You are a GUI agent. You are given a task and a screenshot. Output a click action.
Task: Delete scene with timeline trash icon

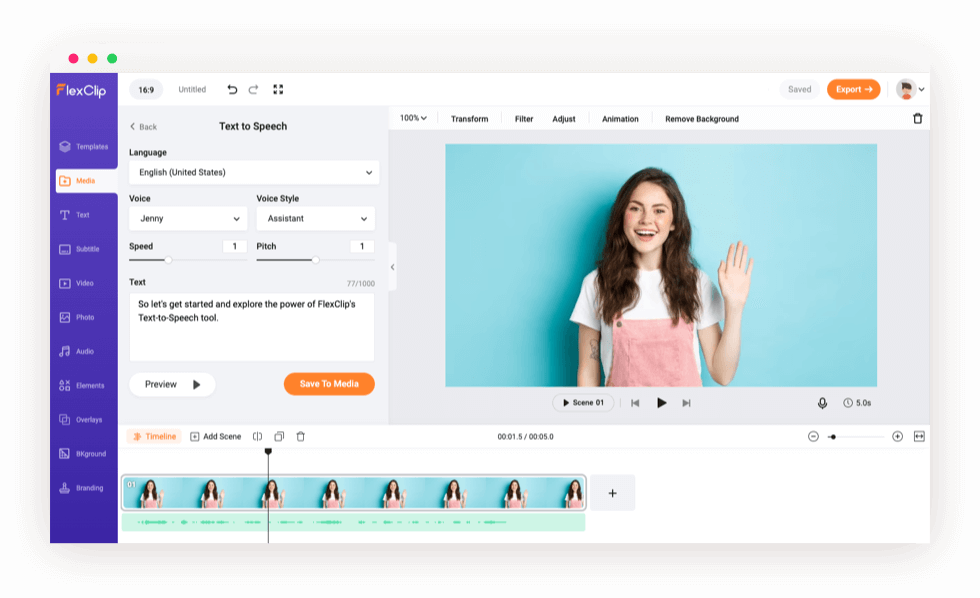(301, 437)
